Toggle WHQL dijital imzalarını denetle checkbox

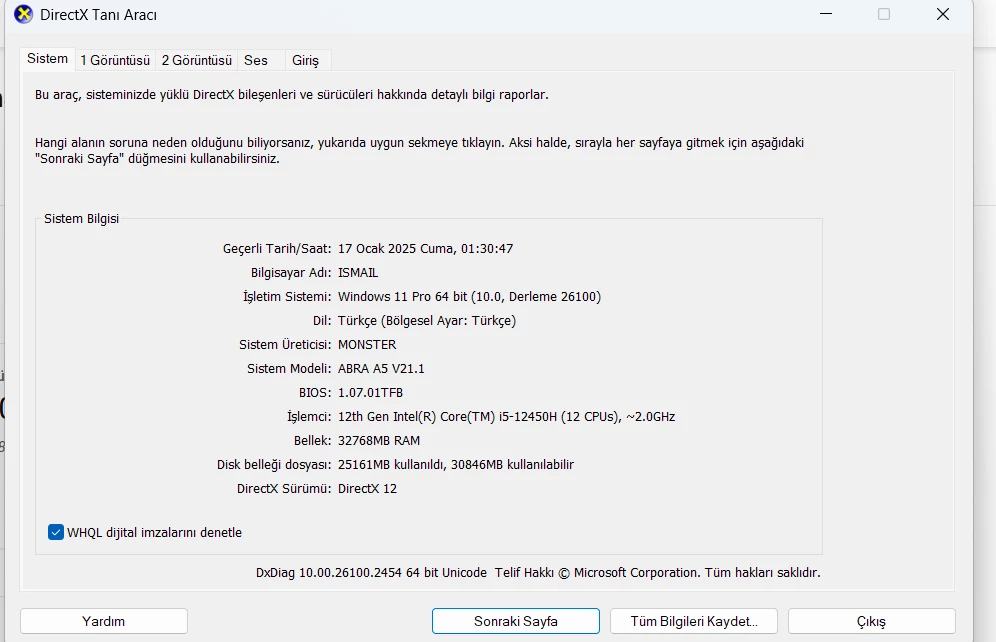pos(56,532)
